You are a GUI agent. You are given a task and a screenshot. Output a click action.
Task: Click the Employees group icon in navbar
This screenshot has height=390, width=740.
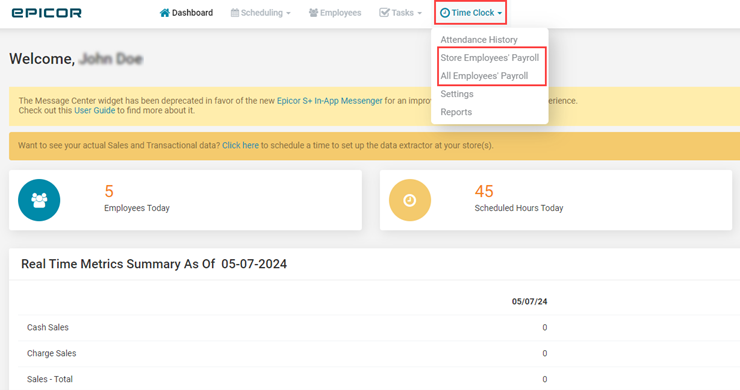point(313,13)
